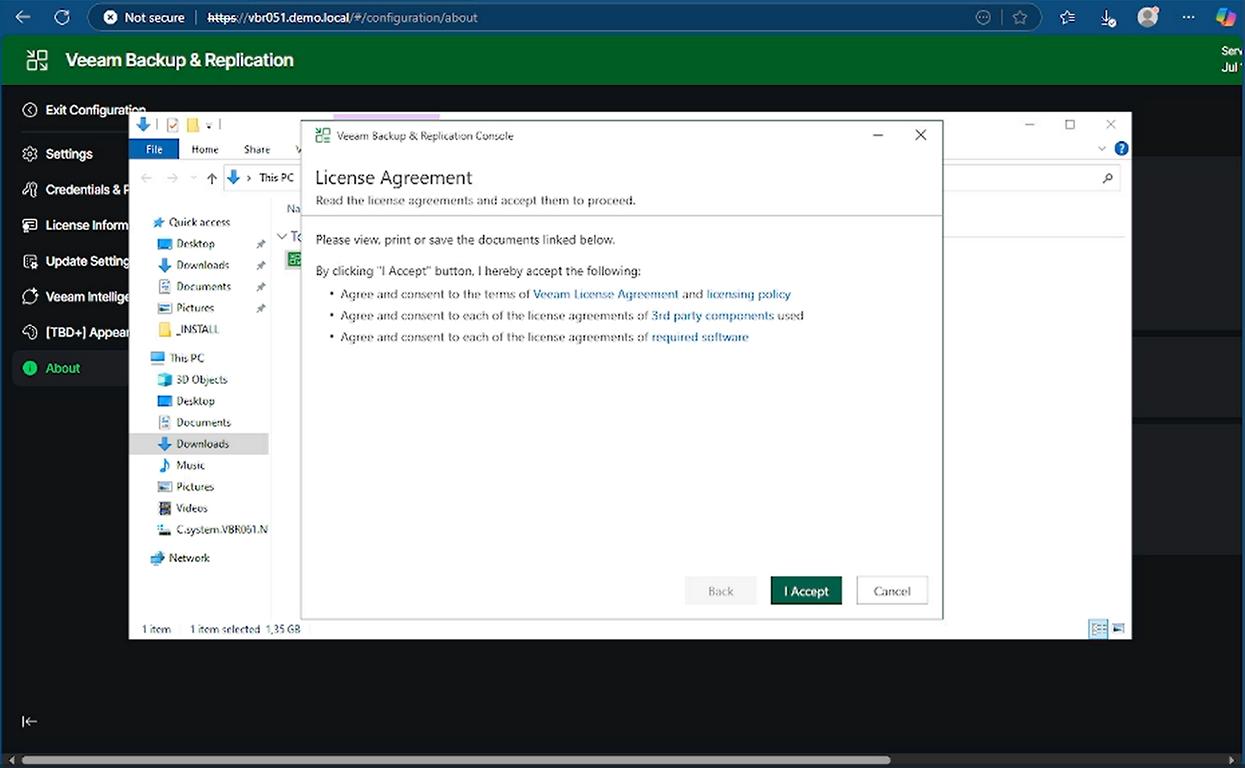Screen dimensions: 1245x768
Task: Open the licensing policy link
Action: pos(748,294)
